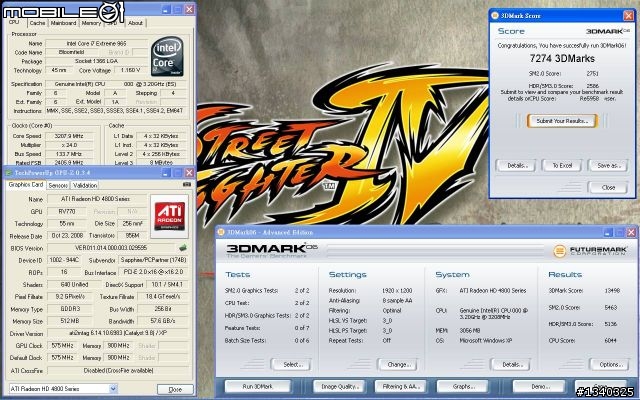Click the Intel Core logo in CPU-Z
This screenshot has width=640, height=400.
[167, 57]
